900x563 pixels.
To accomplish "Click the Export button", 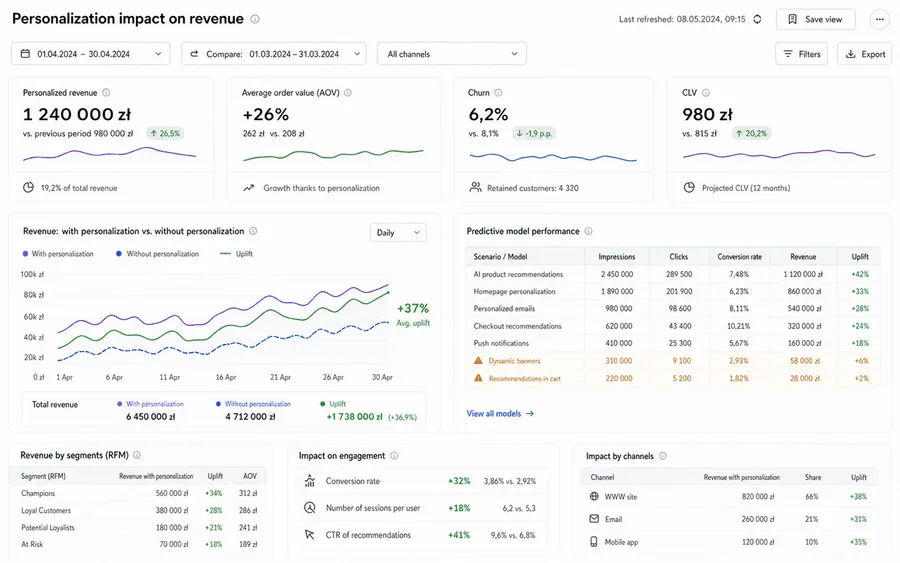I will click(x=864, y=54).
